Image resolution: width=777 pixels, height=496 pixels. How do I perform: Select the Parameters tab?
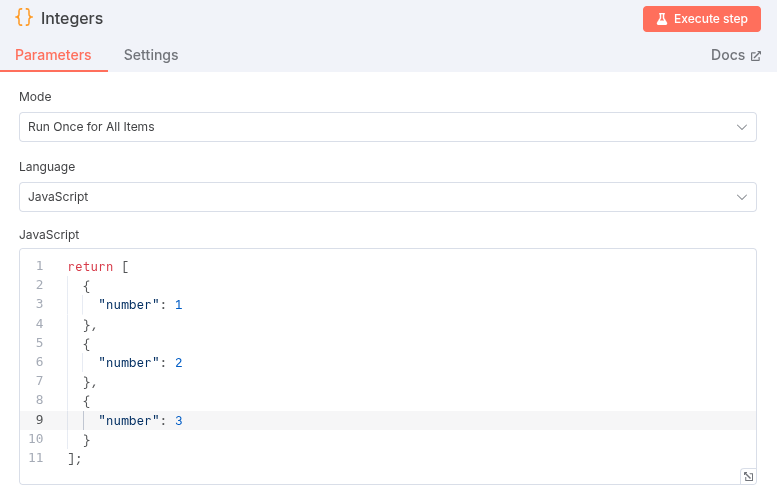pyautogui.click(x=53, y=55)
